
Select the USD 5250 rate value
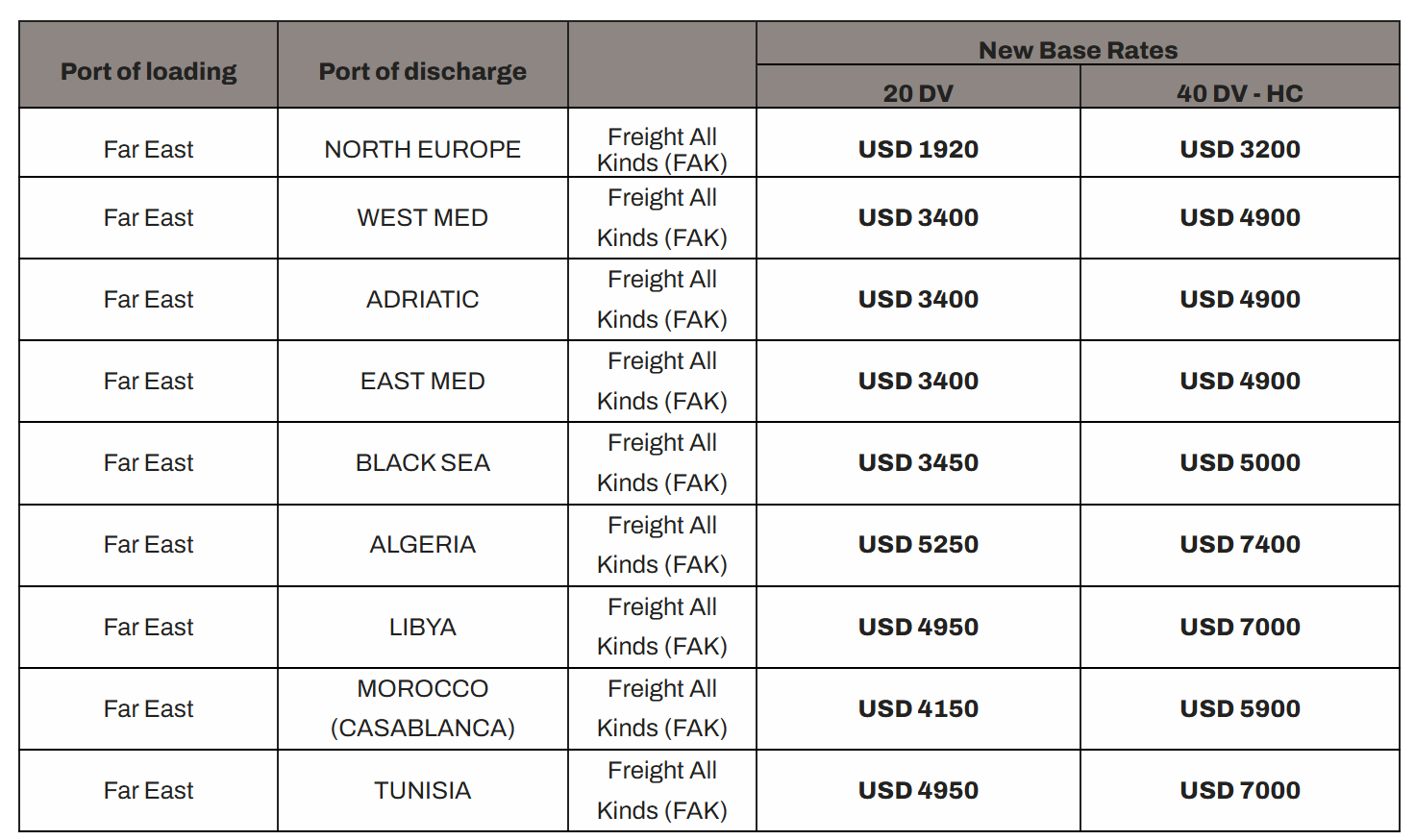[918, 545]
